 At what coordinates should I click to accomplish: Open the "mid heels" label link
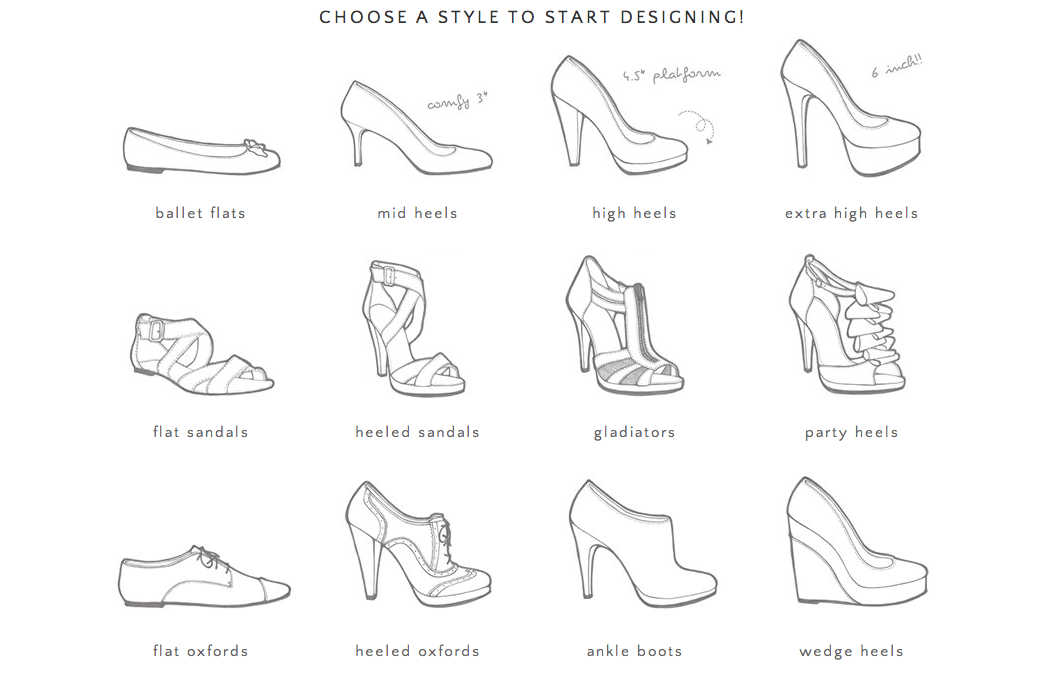click(x=417, y=214)
